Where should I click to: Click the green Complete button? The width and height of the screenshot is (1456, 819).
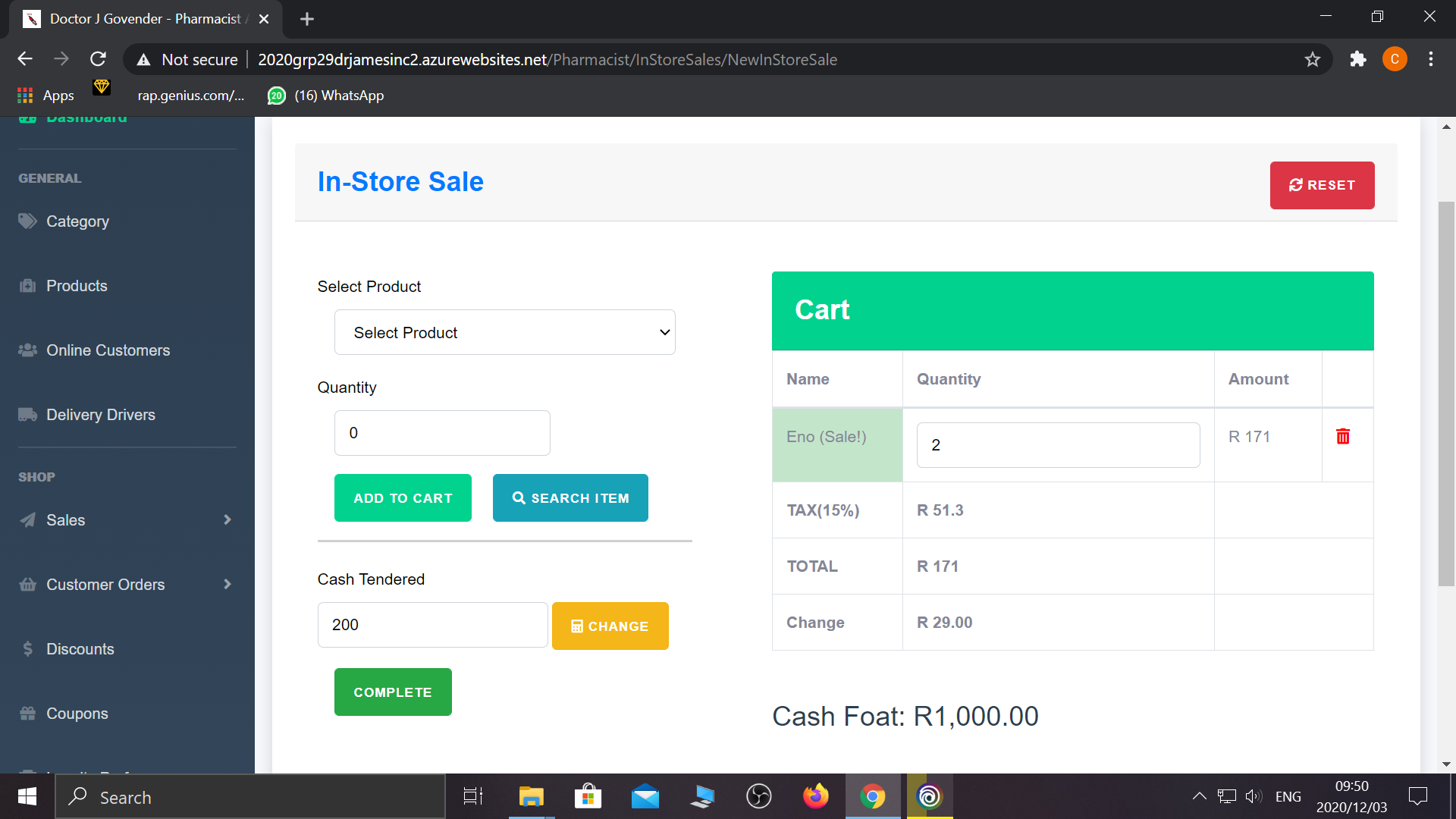point(393,692)
